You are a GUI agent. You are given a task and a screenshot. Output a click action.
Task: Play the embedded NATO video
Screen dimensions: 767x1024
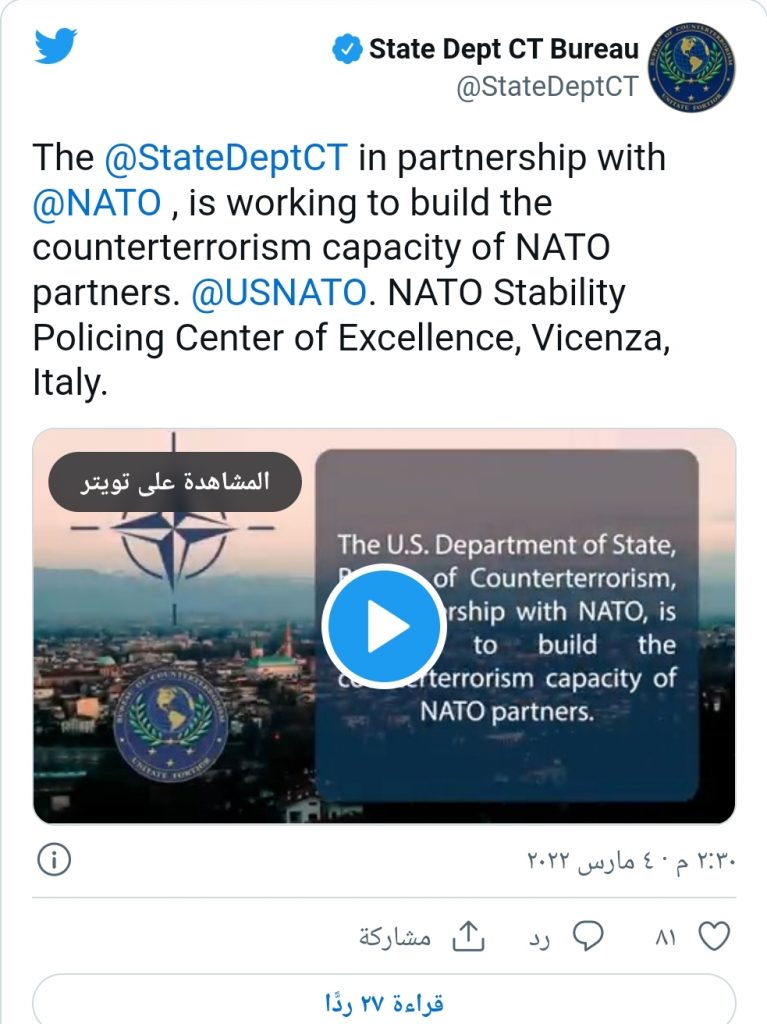[384, 626]
